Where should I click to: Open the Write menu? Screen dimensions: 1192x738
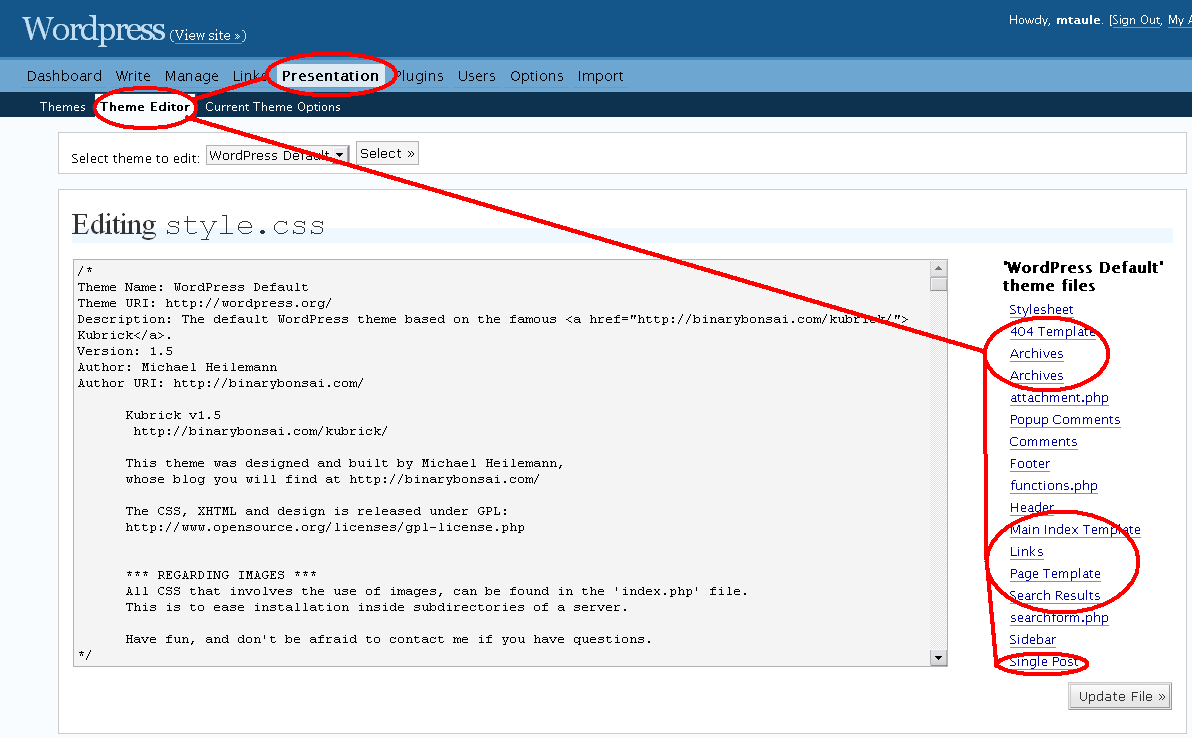click(133, 76)
